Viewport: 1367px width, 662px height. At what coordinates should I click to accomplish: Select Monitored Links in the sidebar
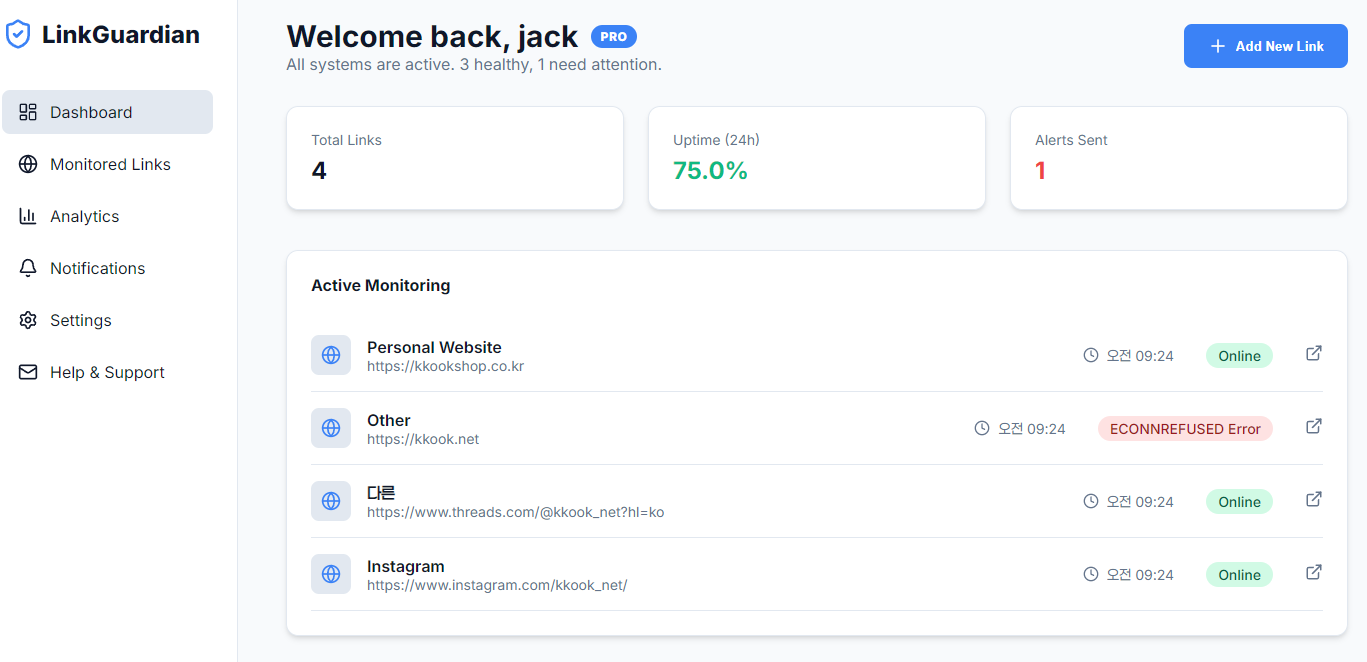pos(110,164)
